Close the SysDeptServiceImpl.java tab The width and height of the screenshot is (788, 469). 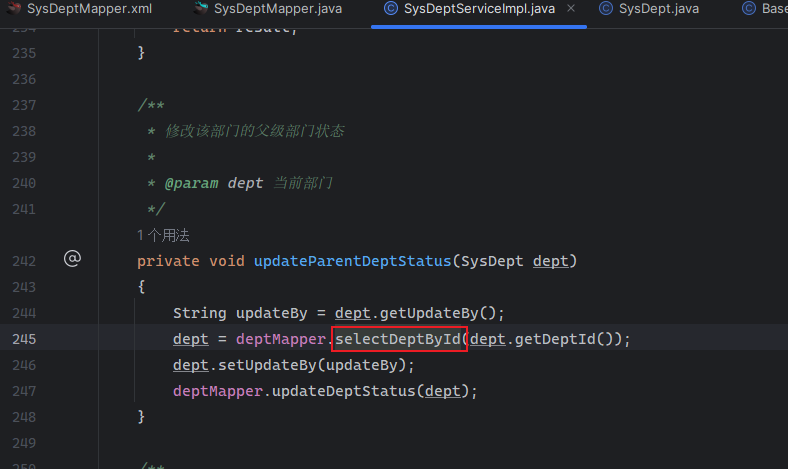(570, 10)
